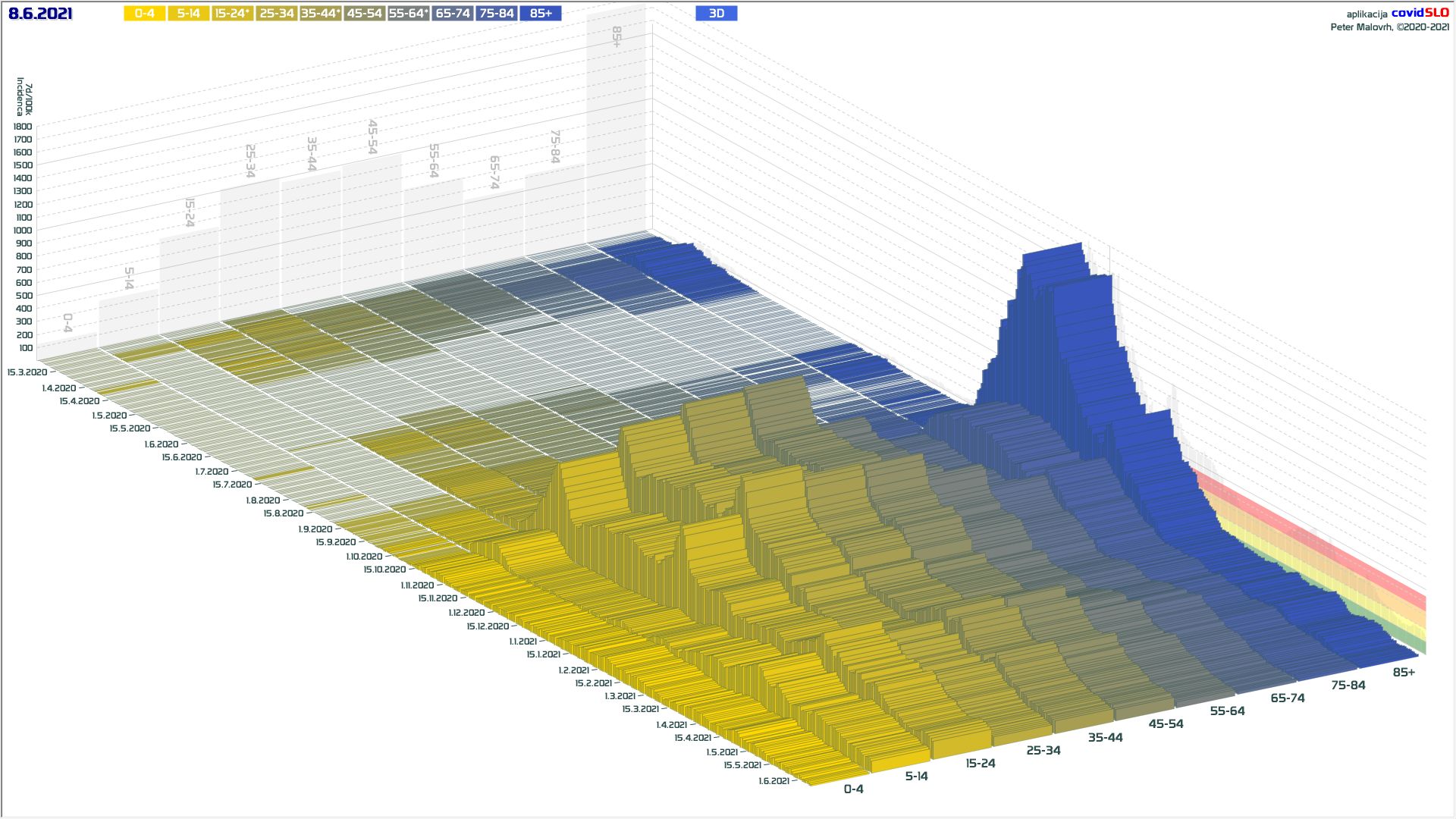Image resolution: width=1456 pixels, height=819 pixels.
Task: Open the covidSLO application link
Action: click(1420, 13)
